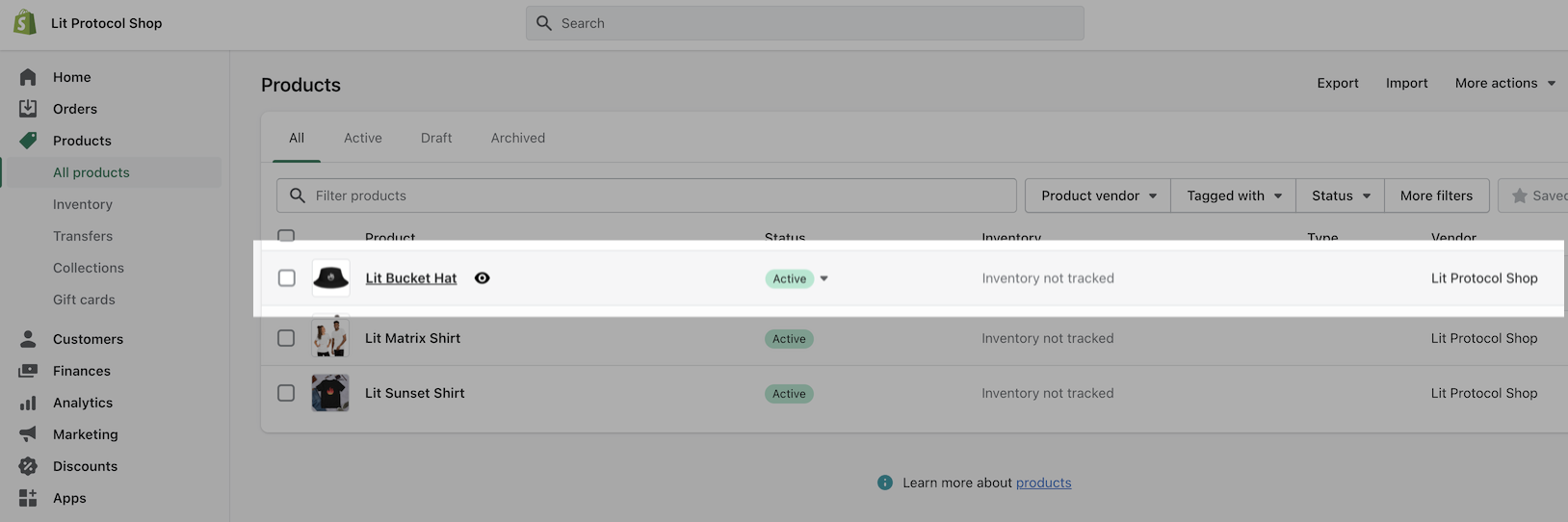Tick the Lit Bucket Hat checkbox
Screen dimensions: 1568x522
pos(287,278)
